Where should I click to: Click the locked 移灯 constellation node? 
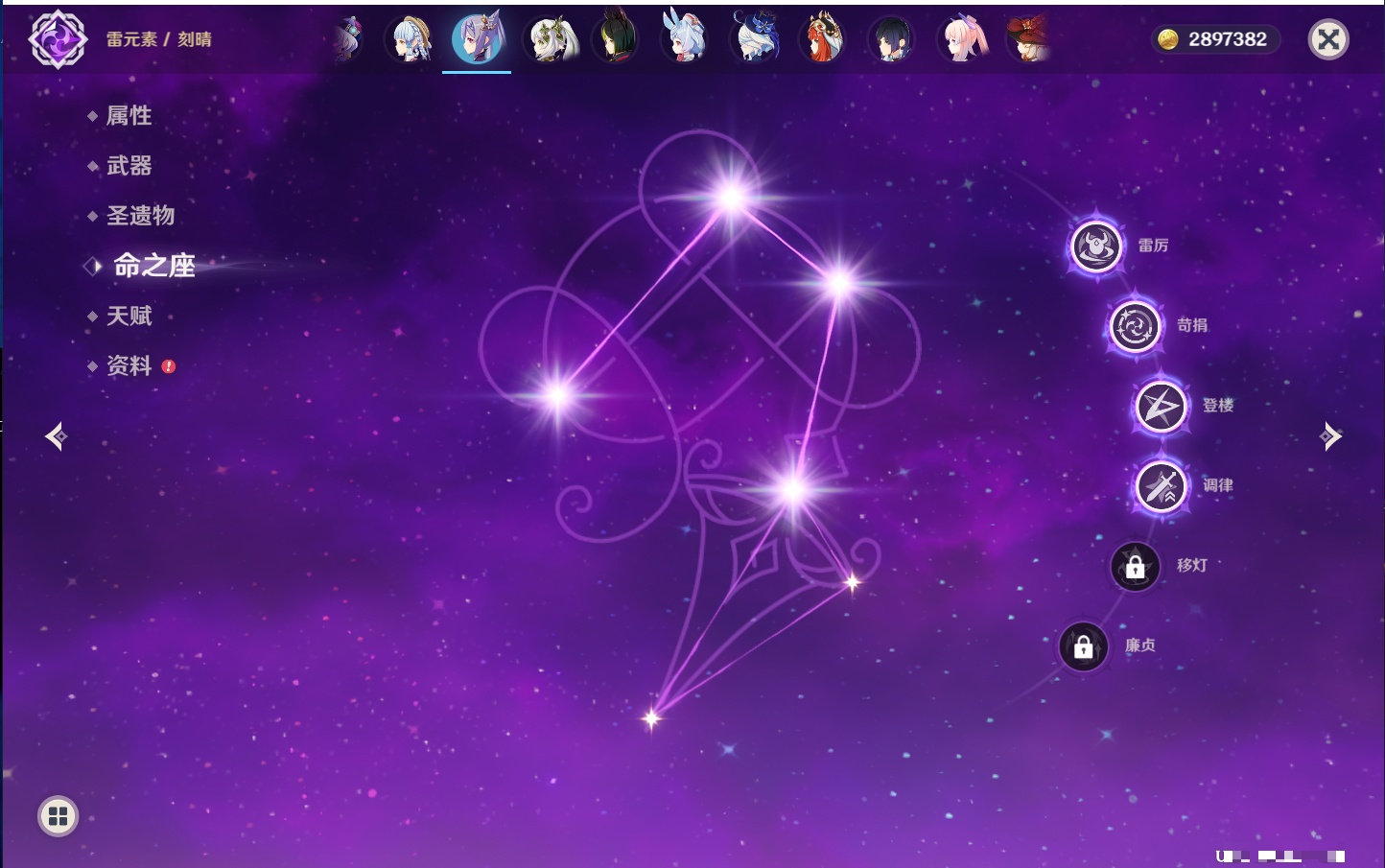coord(1135,567)
